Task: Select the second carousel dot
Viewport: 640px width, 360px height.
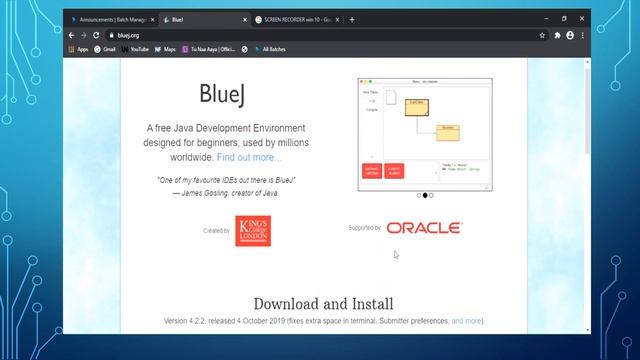Action: point(425,196)
